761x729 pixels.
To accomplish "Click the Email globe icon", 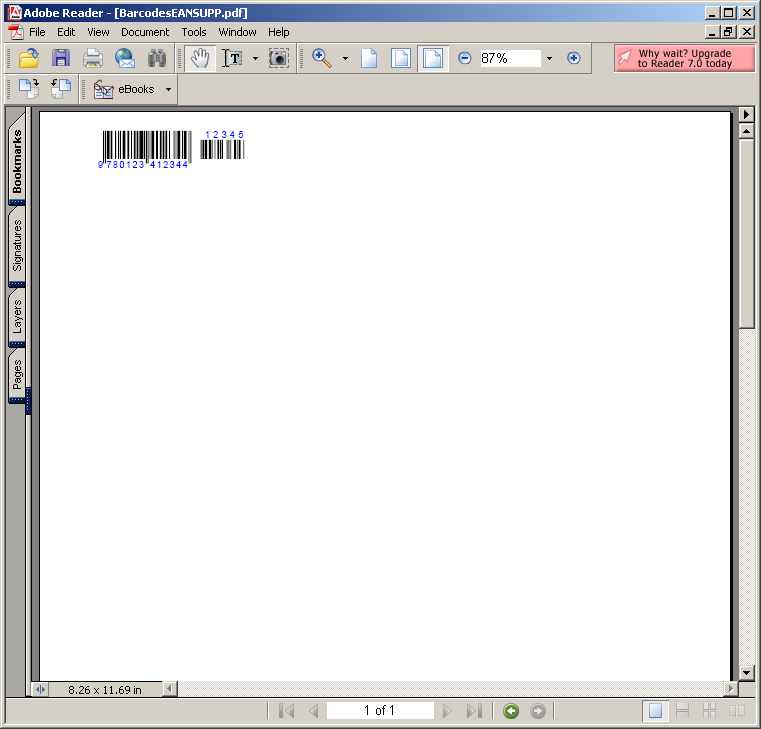I will point(125,58).
